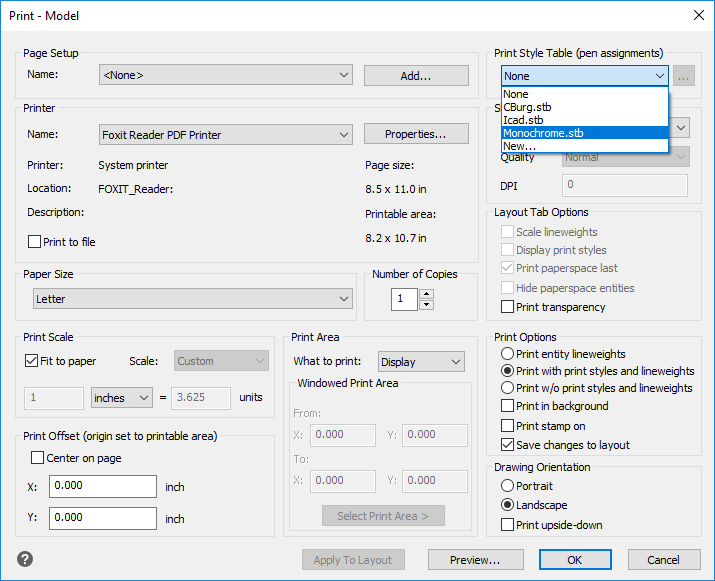The width and height of the screenshot is (715, 581).
Task: Click the X offset input field
Action: pyautogui.click(x=103, y=487)
